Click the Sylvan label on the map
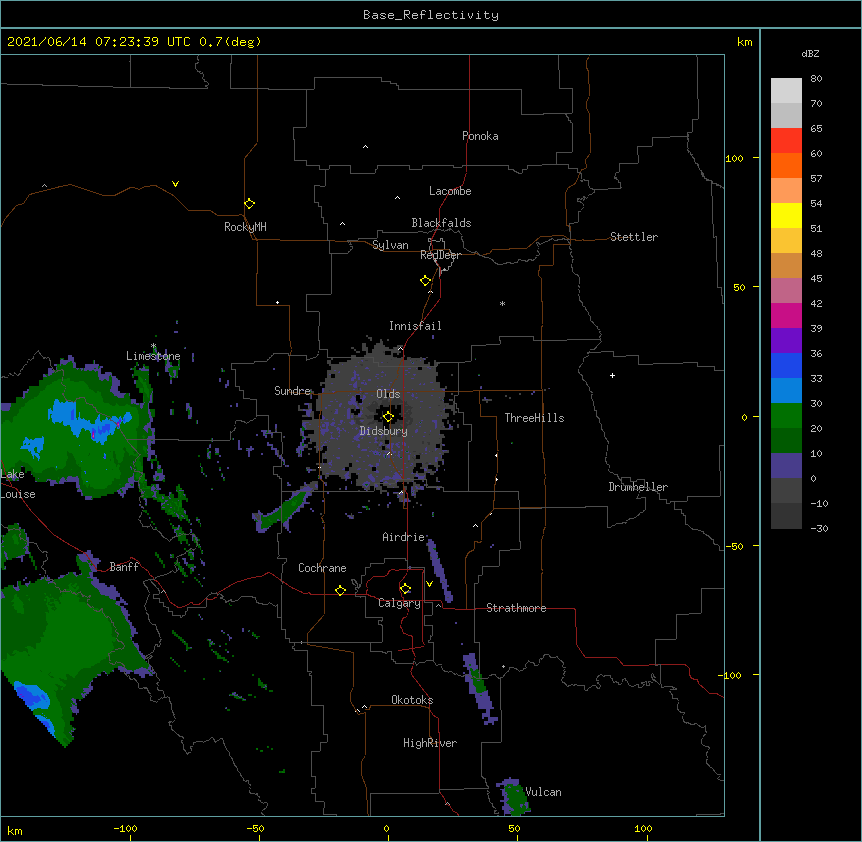The height and width of the screenshot is (842, 862). (390, 245)
